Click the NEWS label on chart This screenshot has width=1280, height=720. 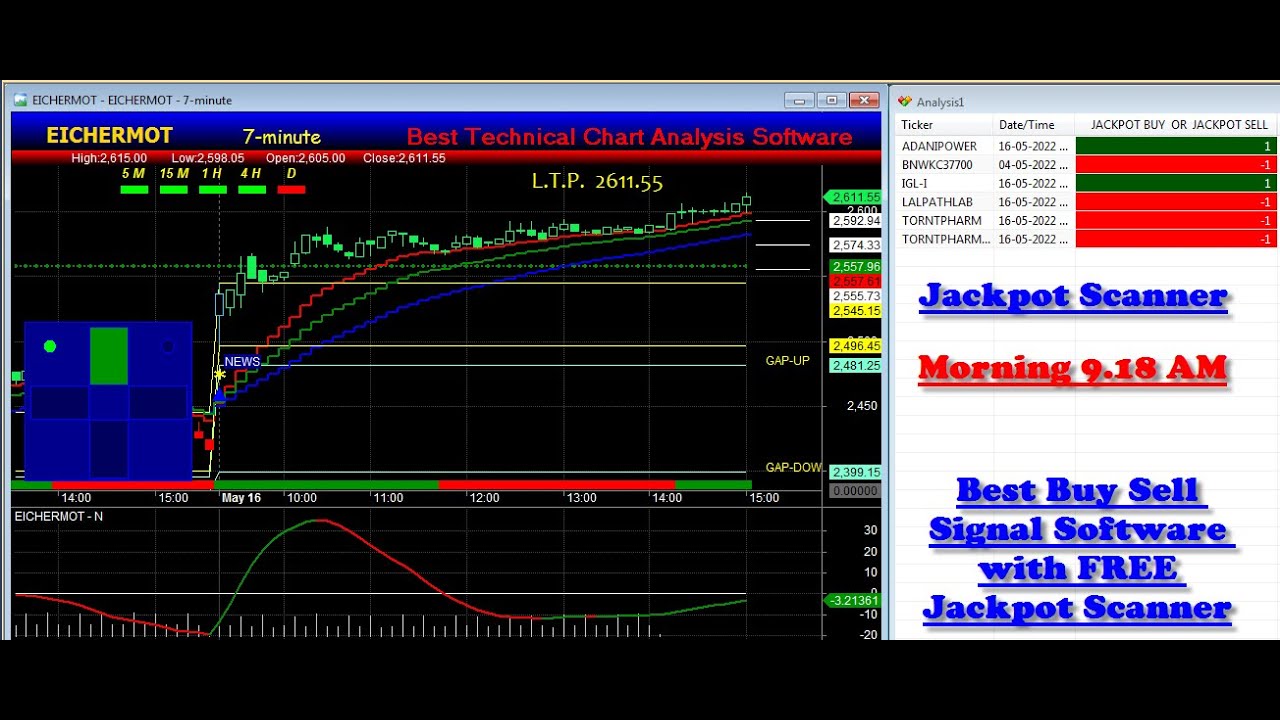coord(242,362)
